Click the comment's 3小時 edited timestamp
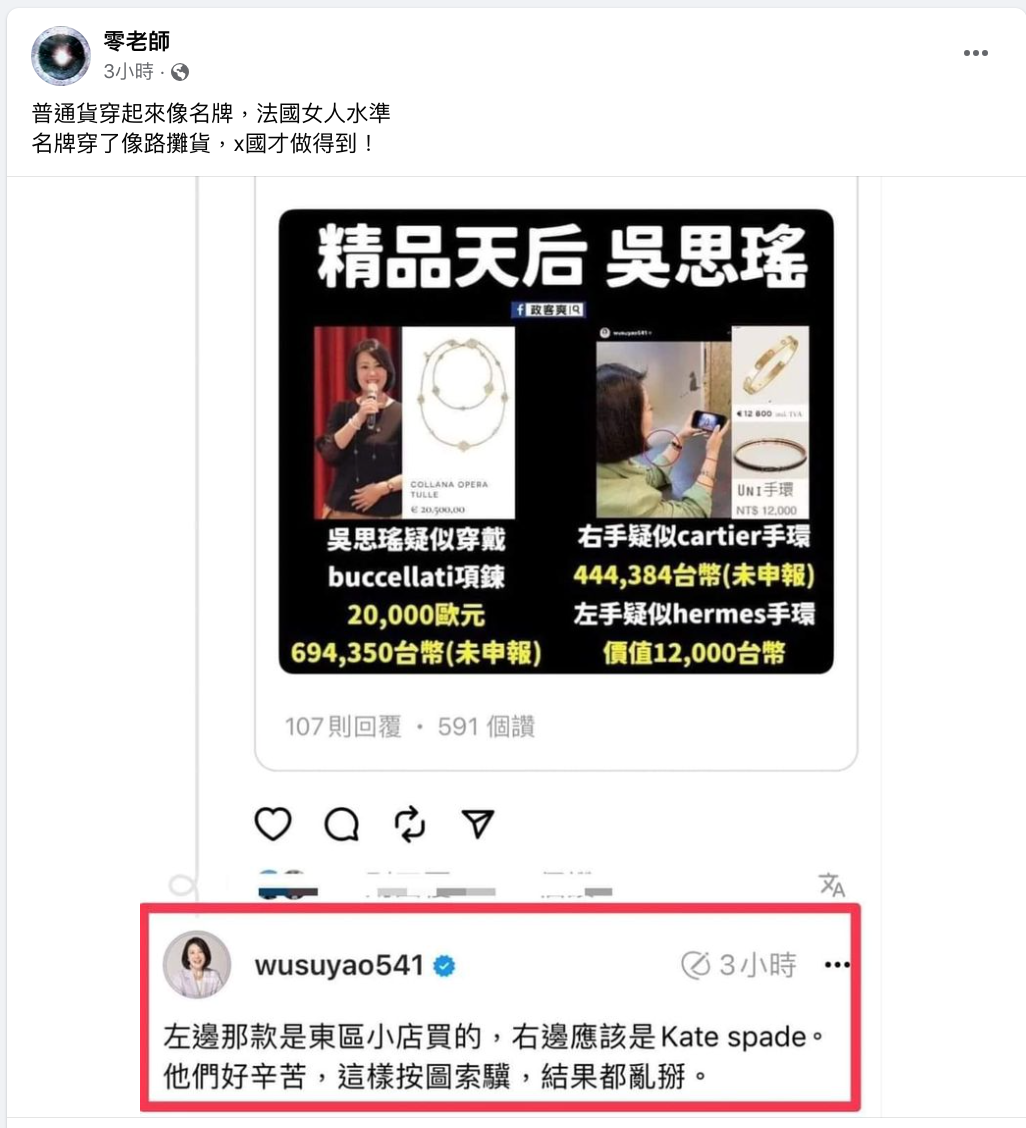Viewport: 1026px width, 1128px height. (739, 965)
